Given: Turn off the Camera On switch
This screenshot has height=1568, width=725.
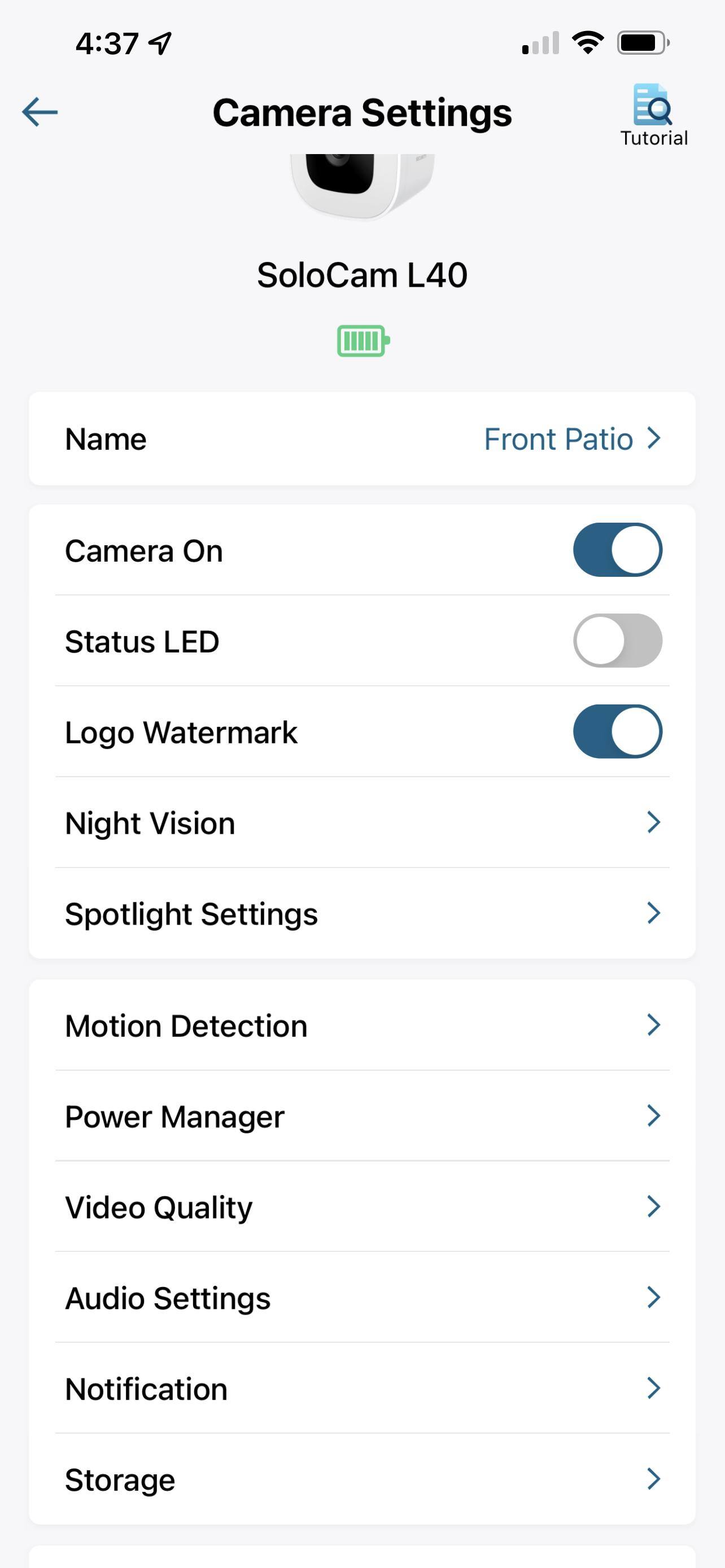Looking at the screenshot, I should tap(617, 550).
